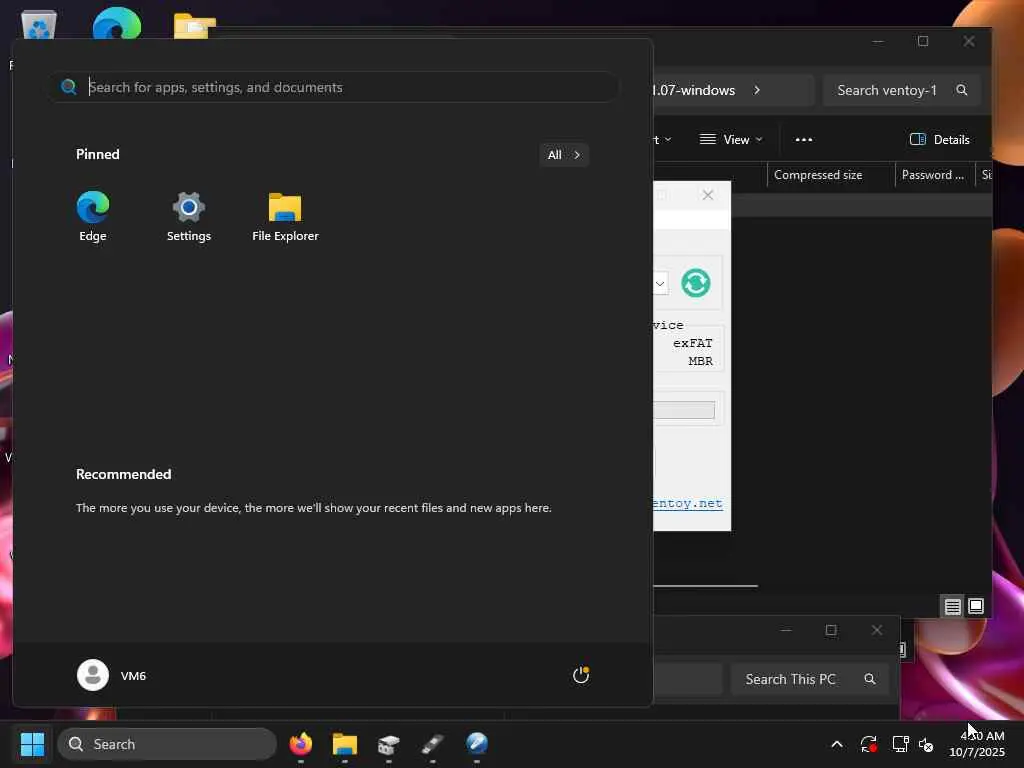Click the power button in Start menu
1024x768 pixels.
click(581, 675)
